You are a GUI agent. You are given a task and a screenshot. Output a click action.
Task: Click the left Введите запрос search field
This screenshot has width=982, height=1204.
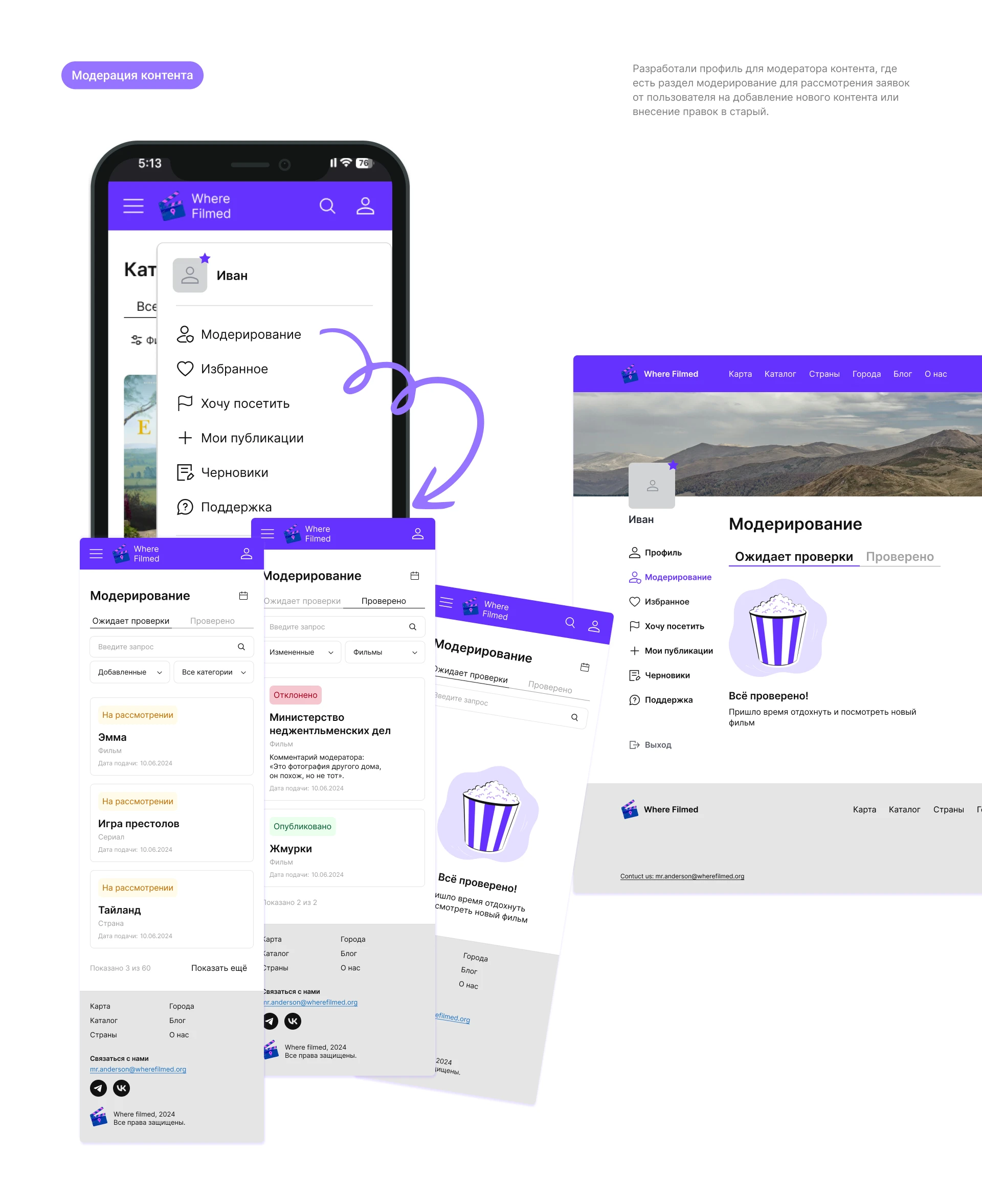pyautogui.click(x=164, y=646)
